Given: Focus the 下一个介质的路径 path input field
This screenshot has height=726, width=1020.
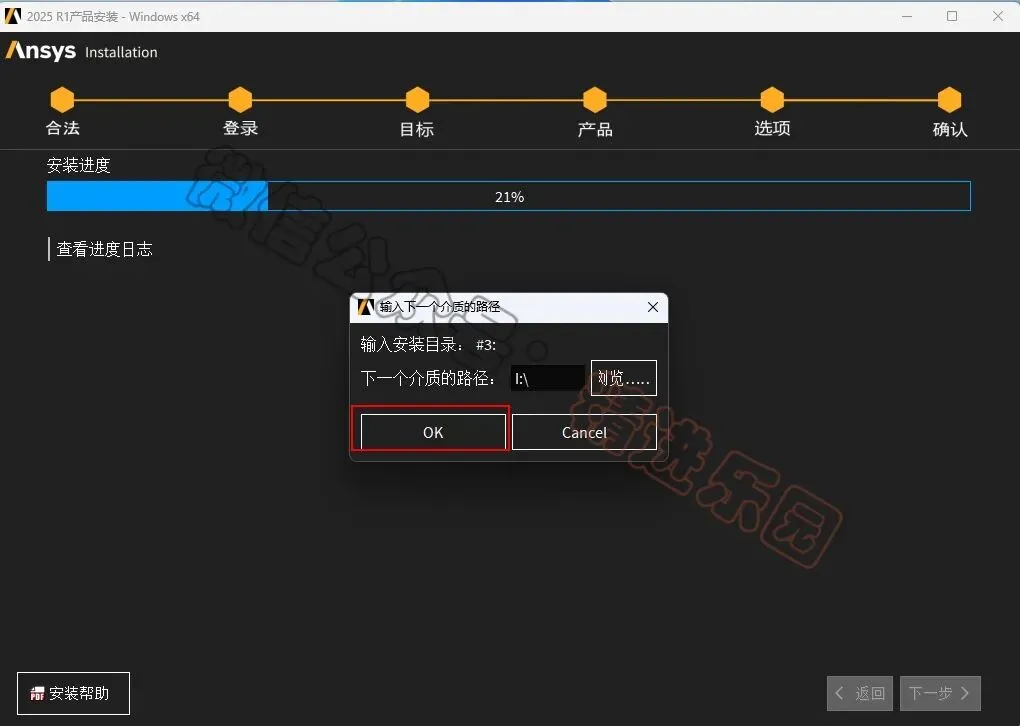Looking at the screenshot, I should [x=547, y=378].
